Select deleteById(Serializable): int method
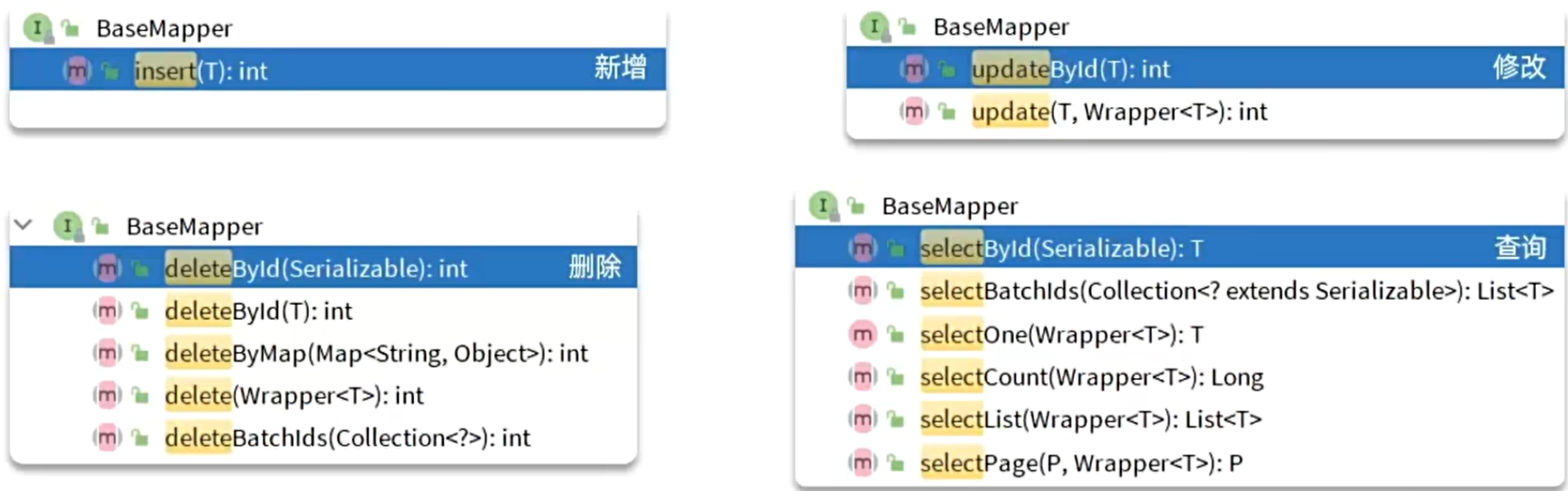1568x491 pixels. pos(323,268)
